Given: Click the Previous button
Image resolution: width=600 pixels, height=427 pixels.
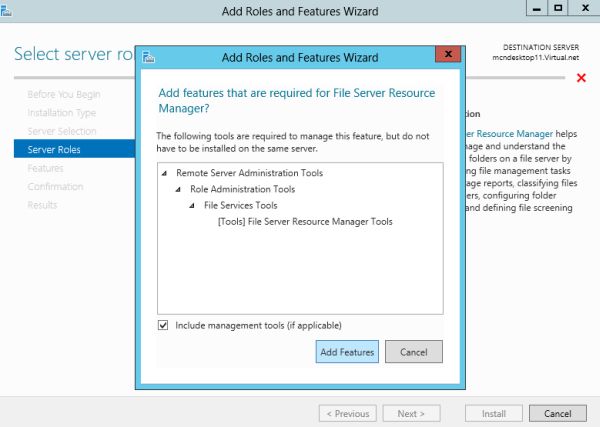Looking at the screenshot, I should (x=348, y=413).
